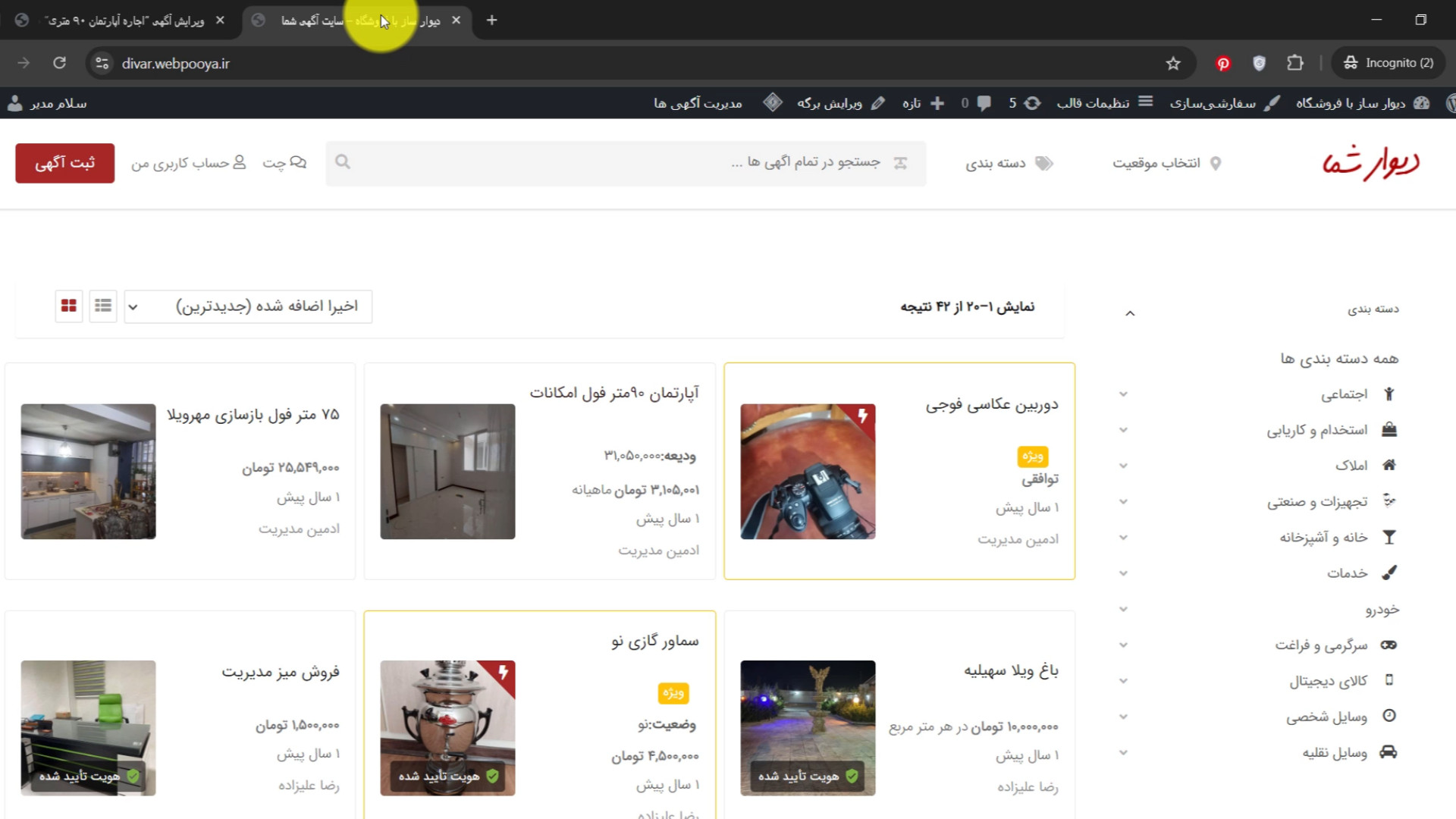Open the sort order dropdown
This screenshot has width=1456, height=819.
248,306
